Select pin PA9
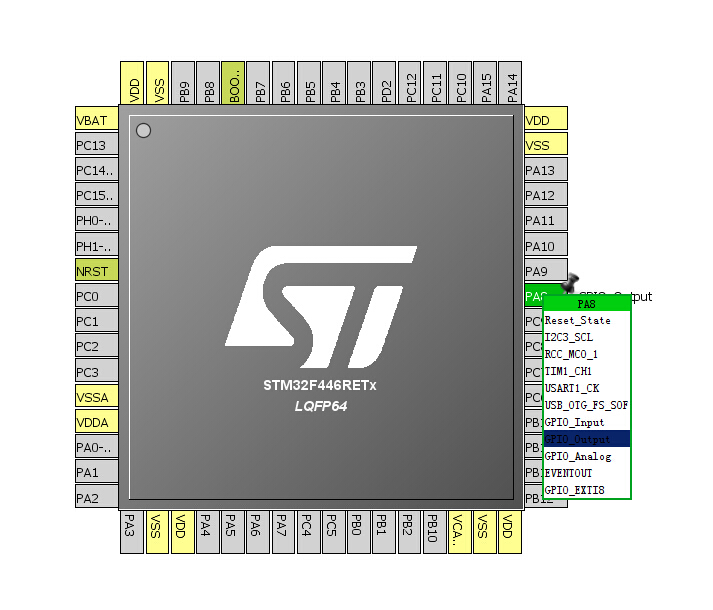The image size is (713, 610). 546,272
